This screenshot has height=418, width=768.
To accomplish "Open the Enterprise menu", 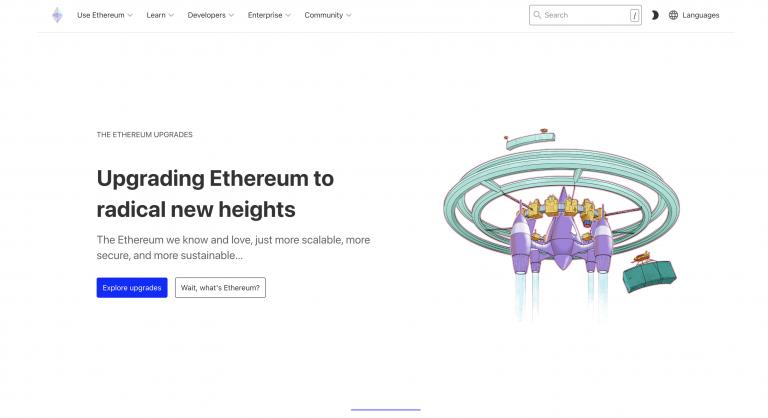I will pos(269,15).
